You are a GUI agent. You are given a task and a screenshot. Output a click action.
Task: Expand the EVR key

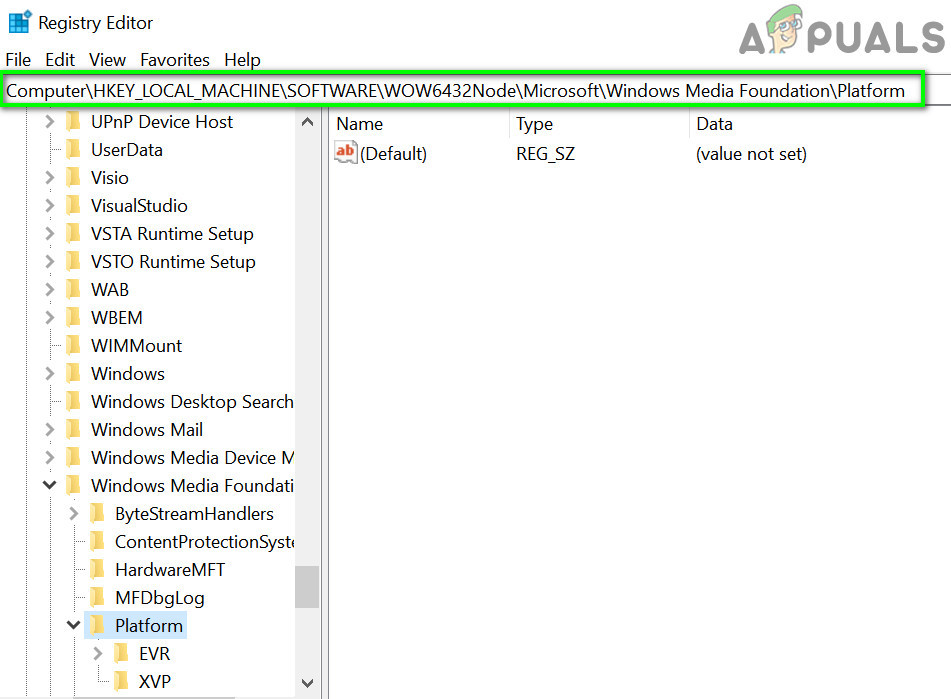pos(98,654)
